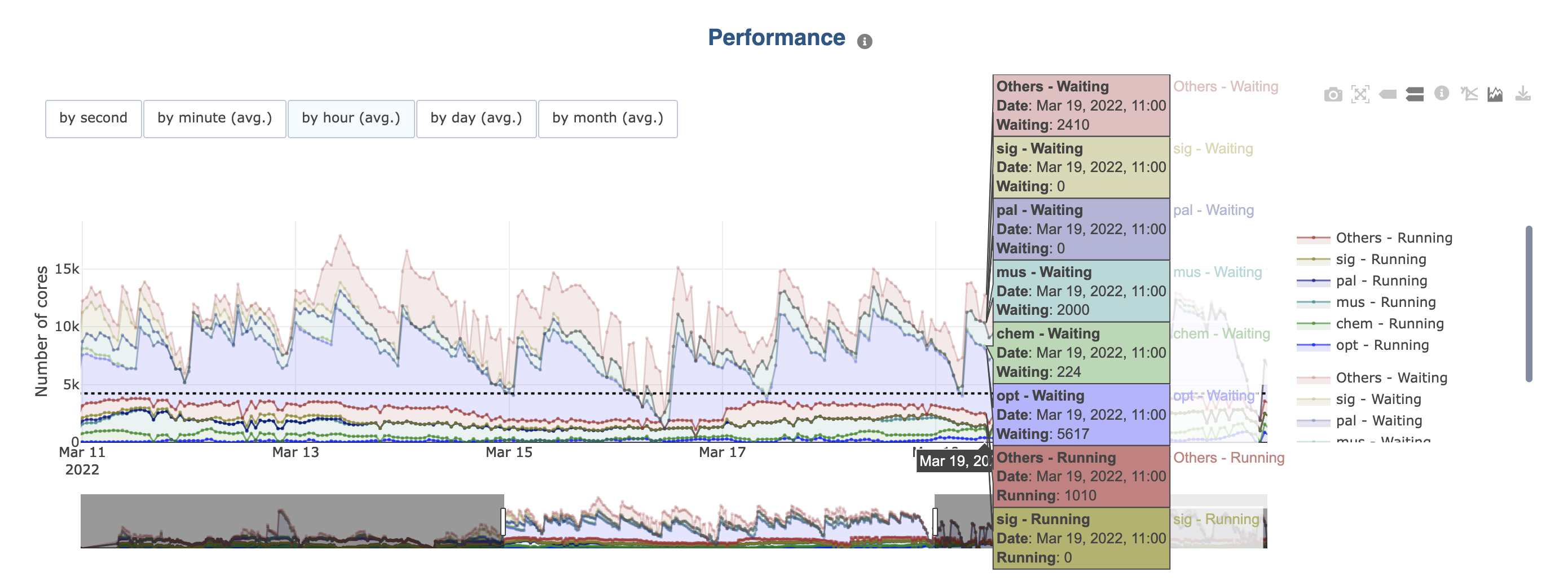Hide the 'pal - Waiting' trace
Viewport: 1568px width, 580px height.
point(1379,420)
